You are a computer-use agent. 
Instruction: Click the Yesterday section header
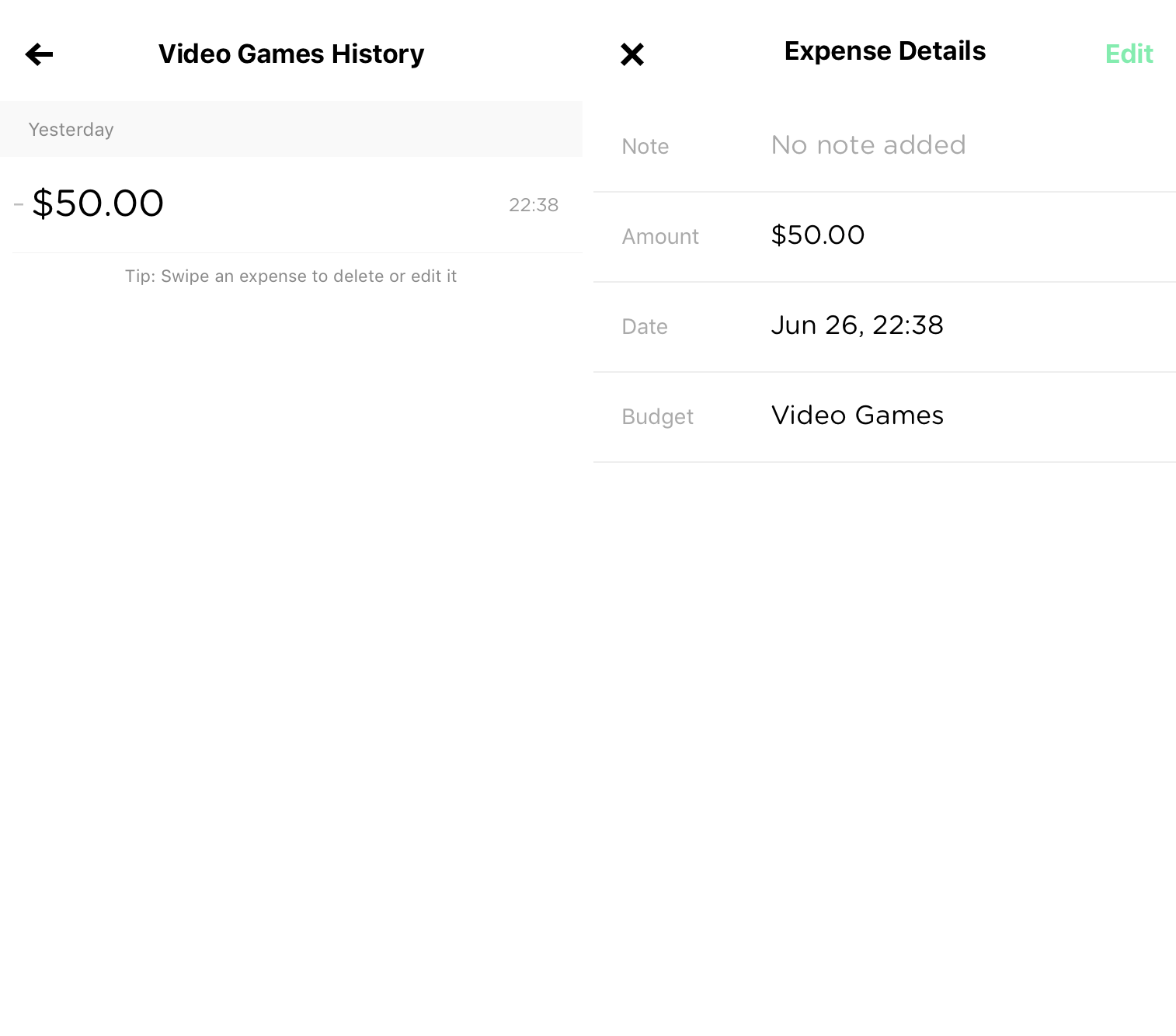click(x=71, y=130)
